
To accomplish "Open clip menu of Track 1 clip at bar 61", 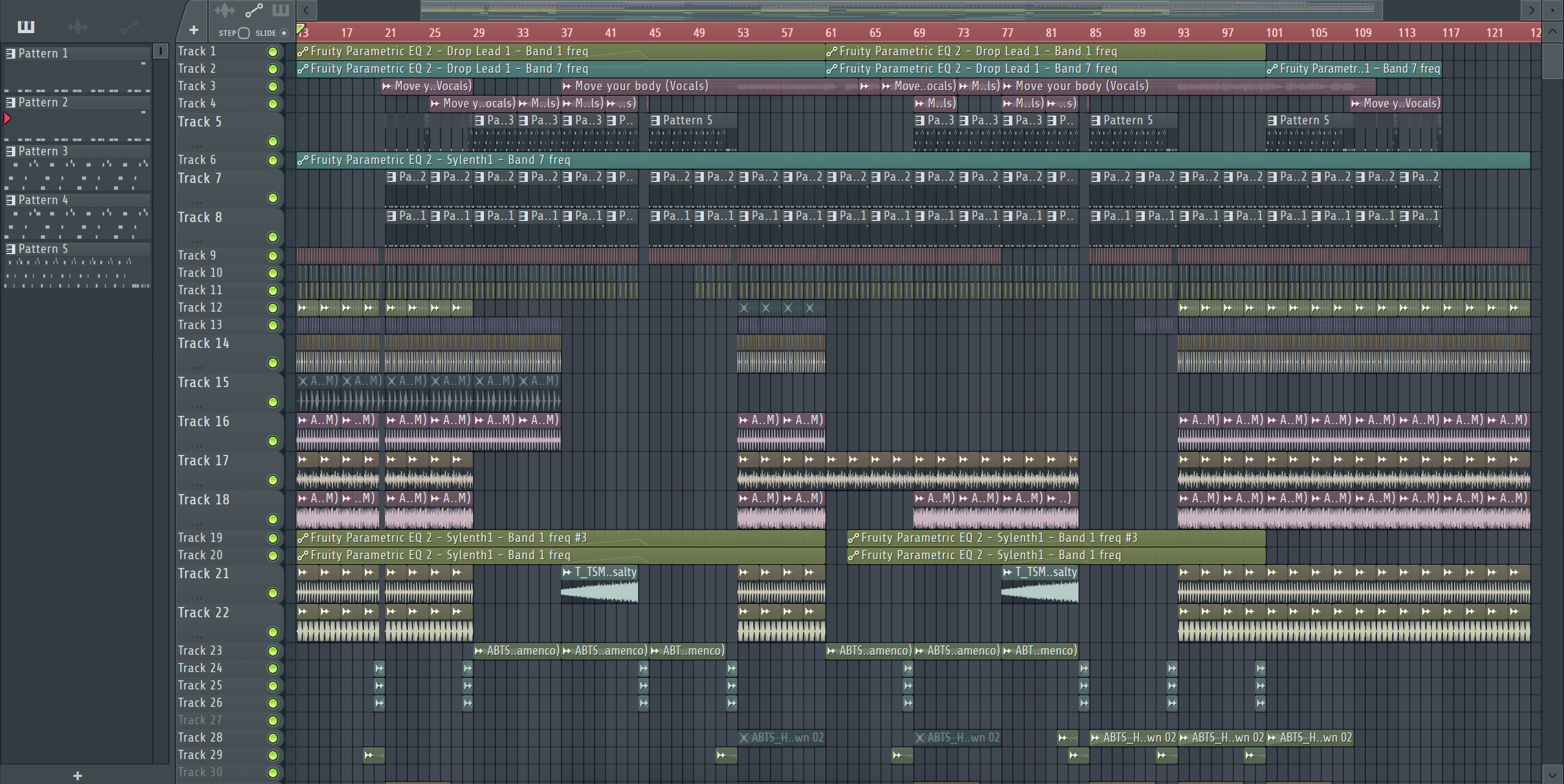I will pyautogui.click(x=832, y=52).
